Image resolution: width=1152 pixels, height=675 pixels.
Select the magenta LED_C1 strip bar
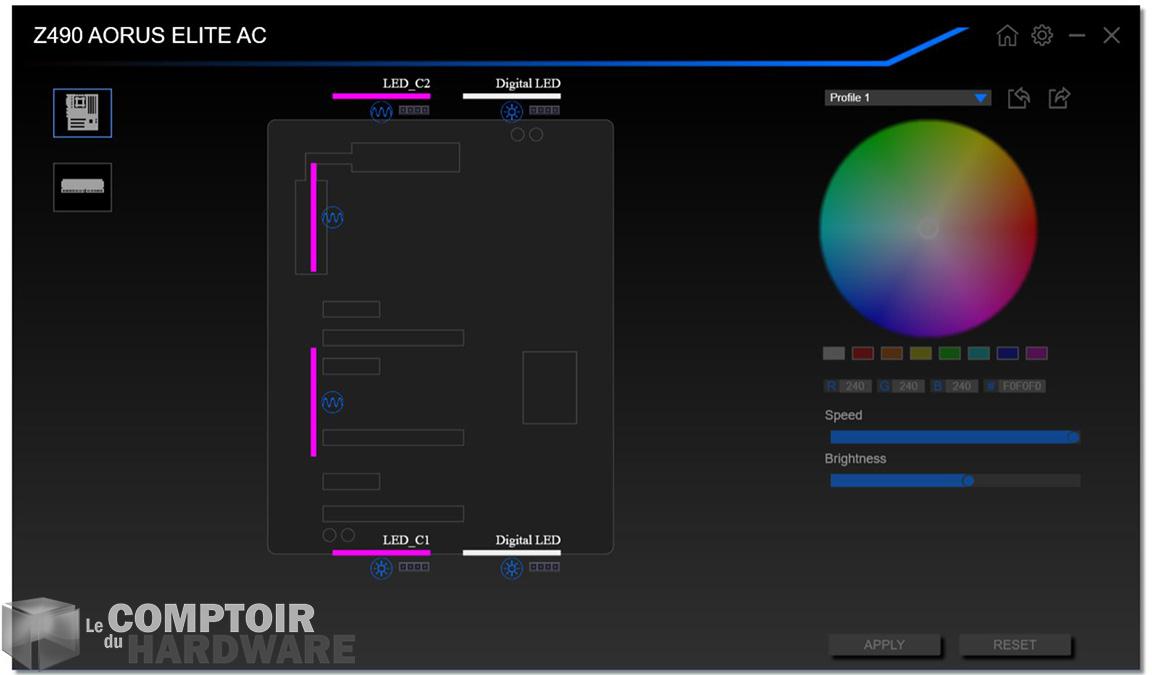(x=381, y=553)
